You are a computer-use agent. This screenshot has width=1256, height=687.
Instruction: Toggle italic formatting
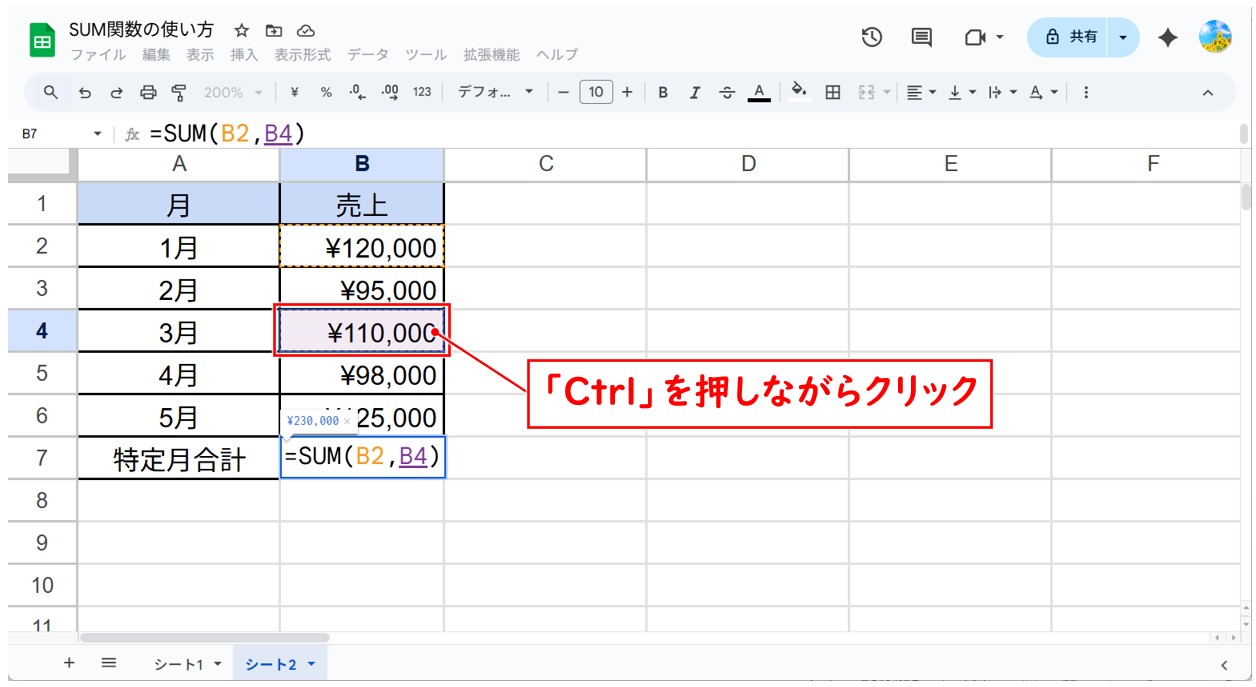[x=695, y=92]
